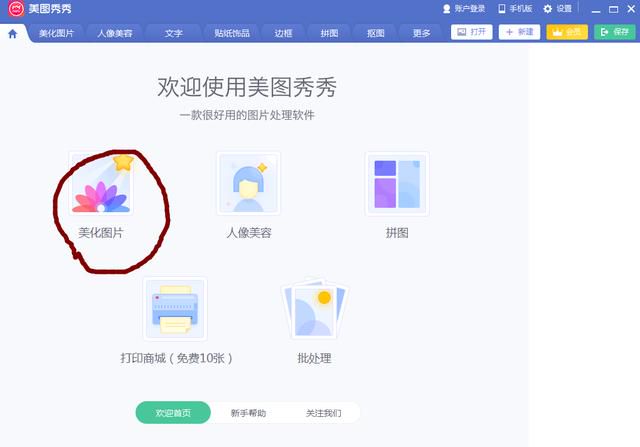Image resolution: width=640 pixels, height=447 pixels.
Task: Select the 新手帮助 pill option
Action: click(248, 413)
